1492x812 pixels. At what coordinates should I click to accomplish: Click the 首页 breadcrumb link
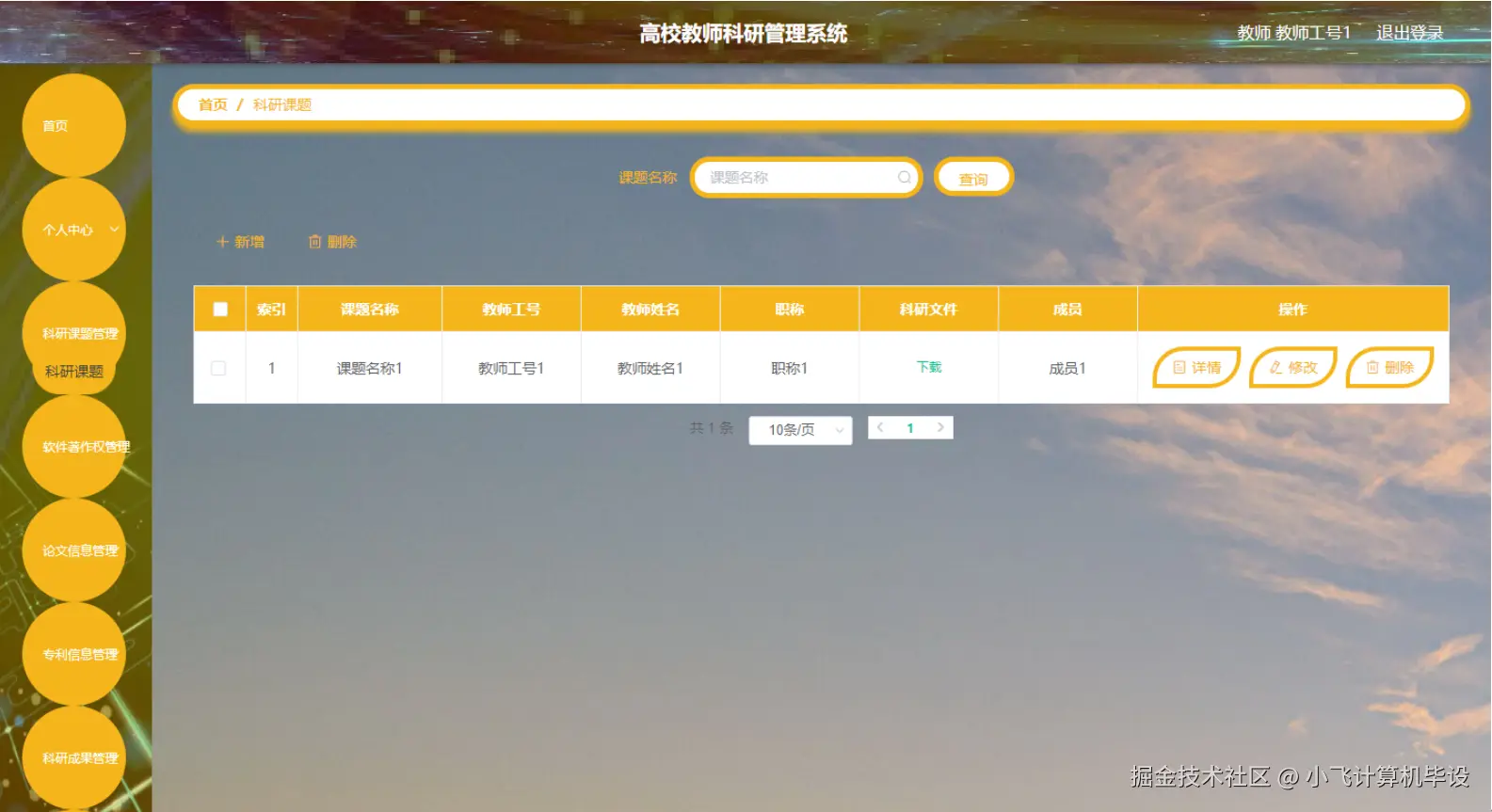(x=213, y=104)
